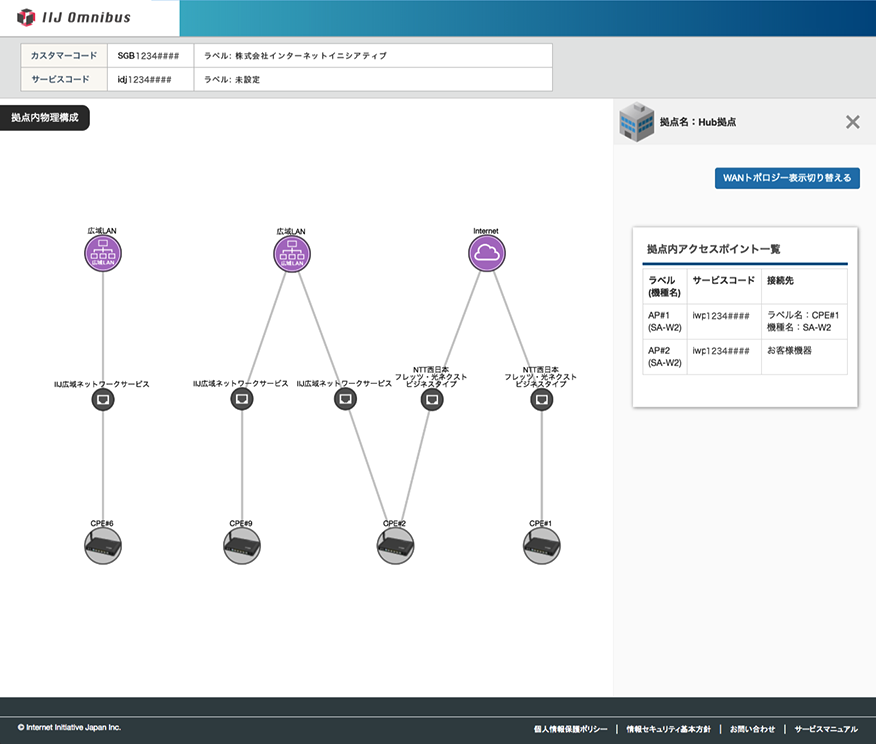Click the 広域LAN node linked to CPE#9

[x=292, y=253]
